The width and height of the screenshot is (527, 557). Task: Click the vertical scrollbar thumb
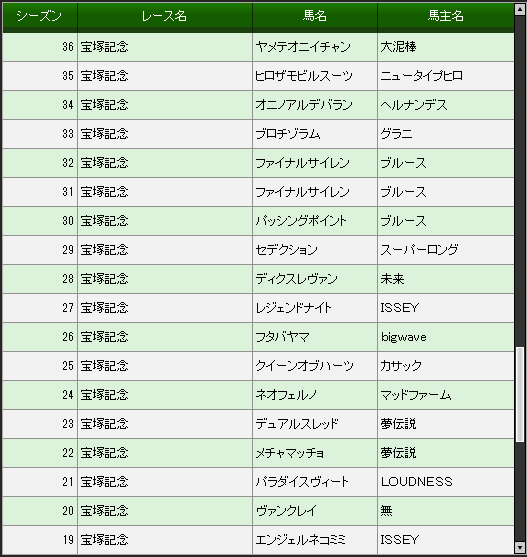point(520,394)
